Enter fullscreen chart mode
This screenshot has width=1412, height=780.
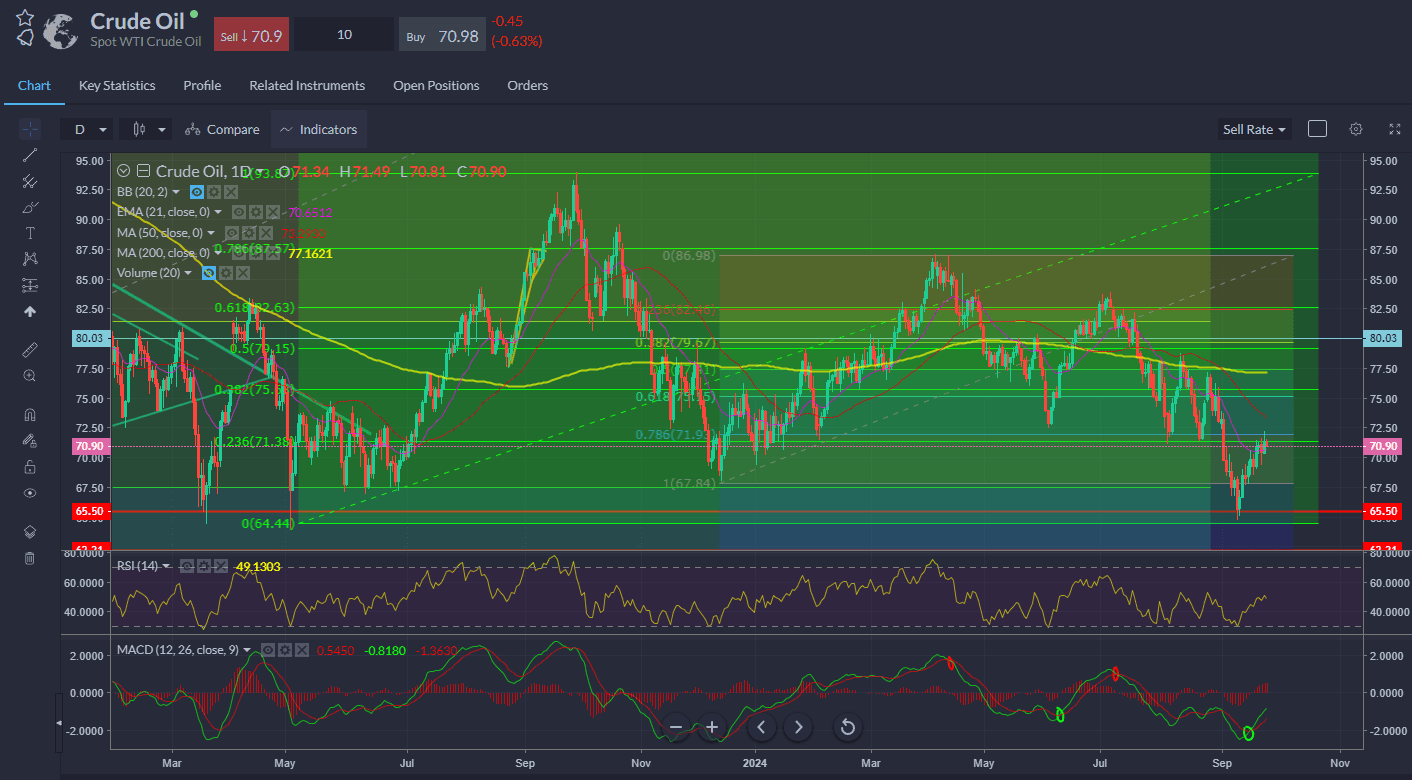click(x=1395, y=129)
